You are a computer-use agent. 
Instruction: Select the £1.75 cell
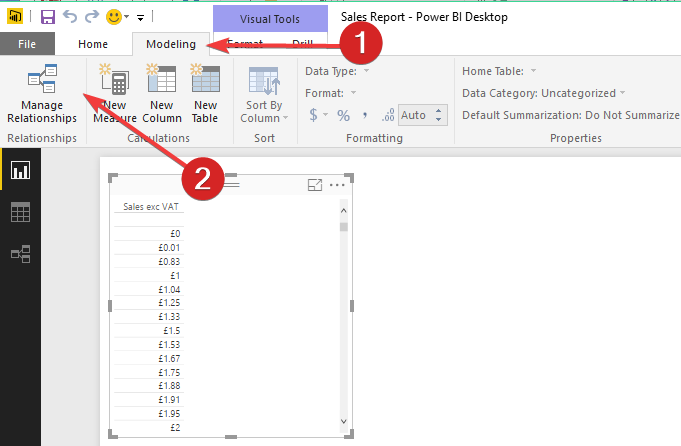[169, 372]
